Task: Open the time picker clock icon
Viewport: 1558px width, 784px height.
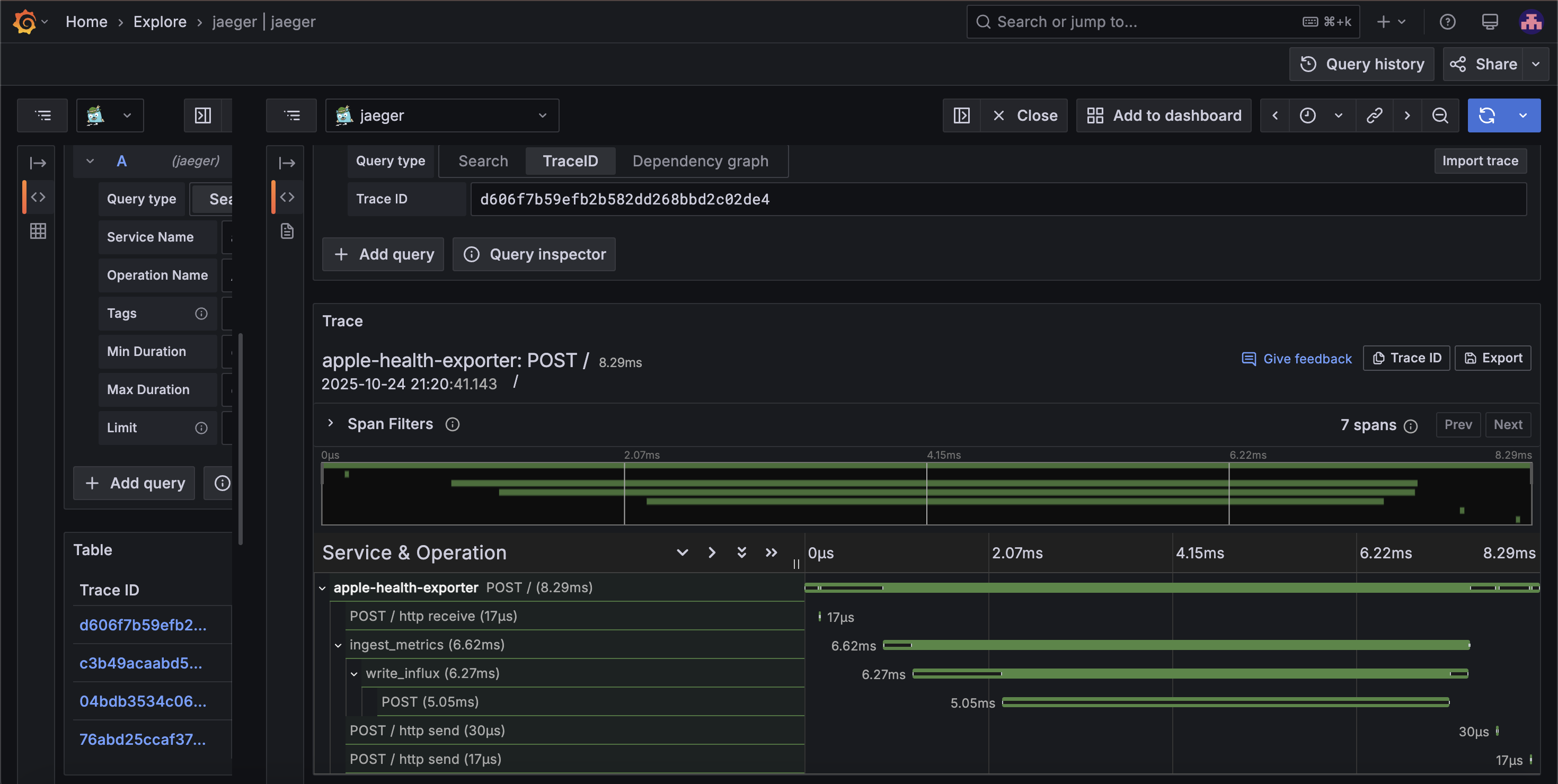Action: 1308,115
